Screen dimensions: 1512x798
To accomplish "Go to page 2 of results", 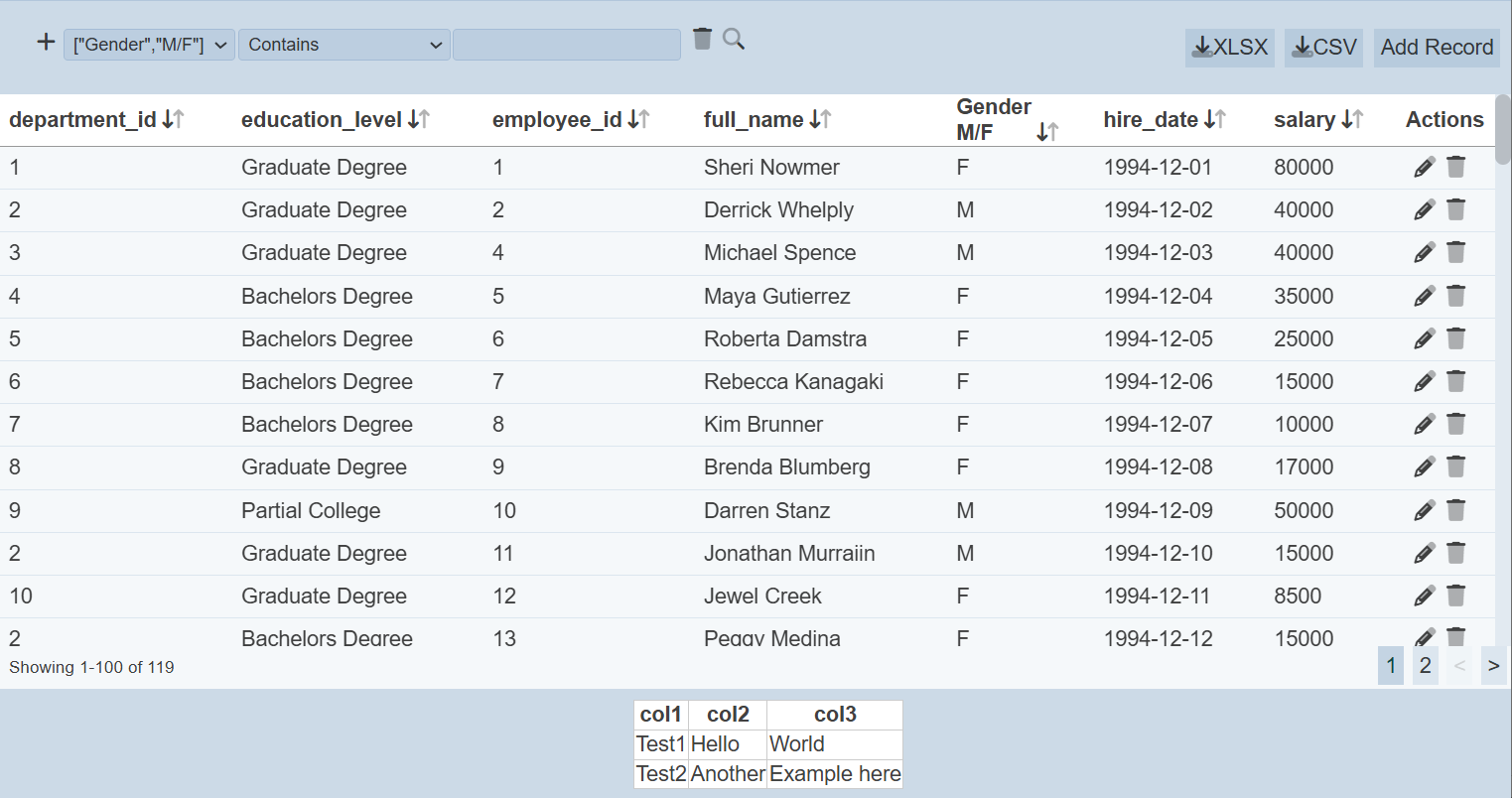I will (x=1425, y=665).
